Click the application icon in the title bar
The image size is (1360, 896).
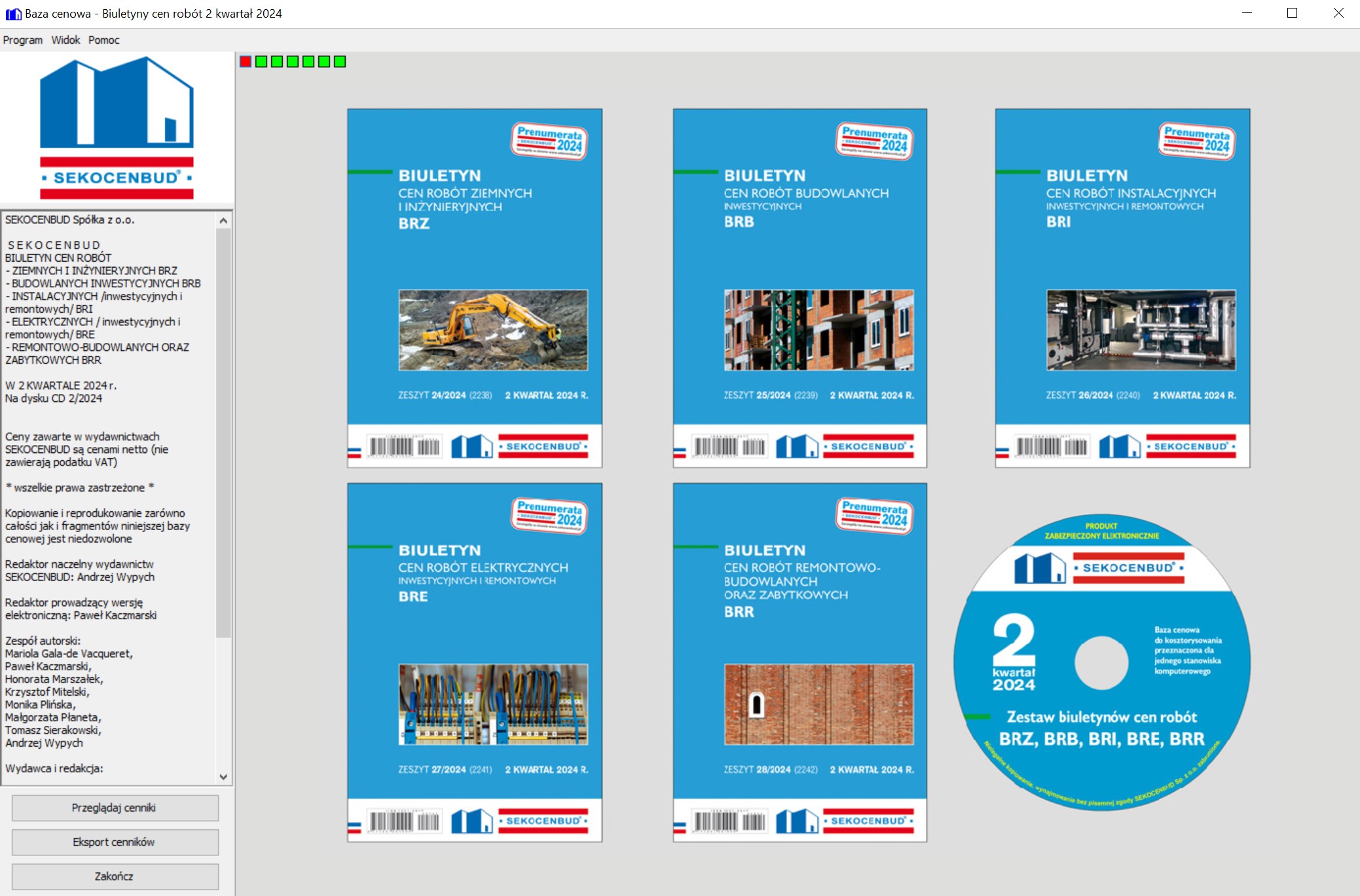(x=13, y=14)
